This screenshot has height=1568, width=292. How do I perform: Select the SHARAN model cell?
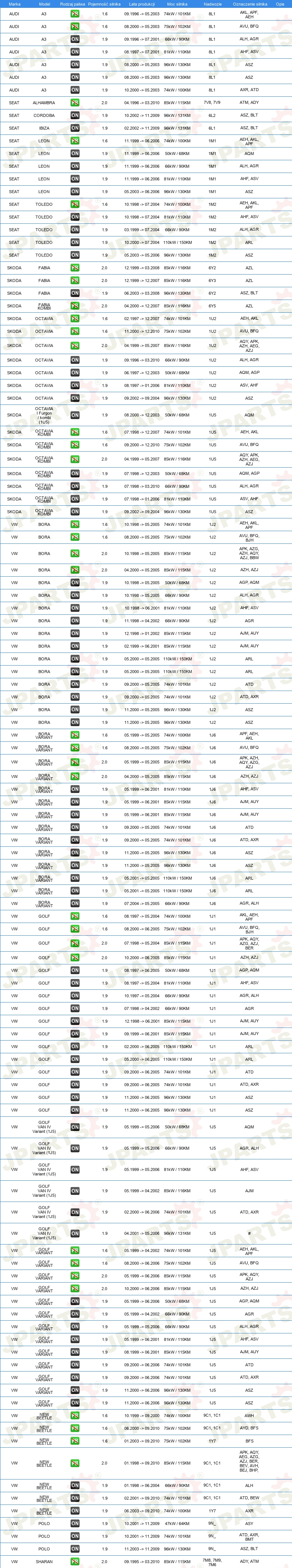click(x=44, y=1562)
